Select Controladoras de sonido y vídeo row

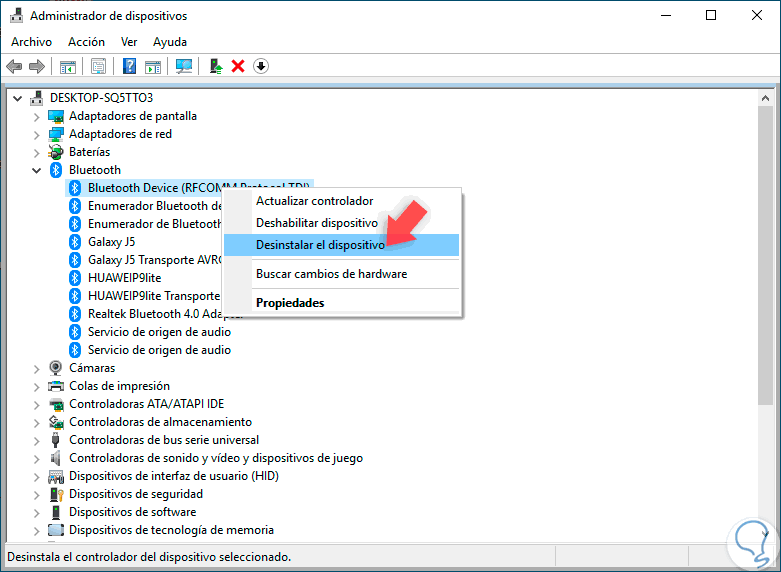click(216, 458)
